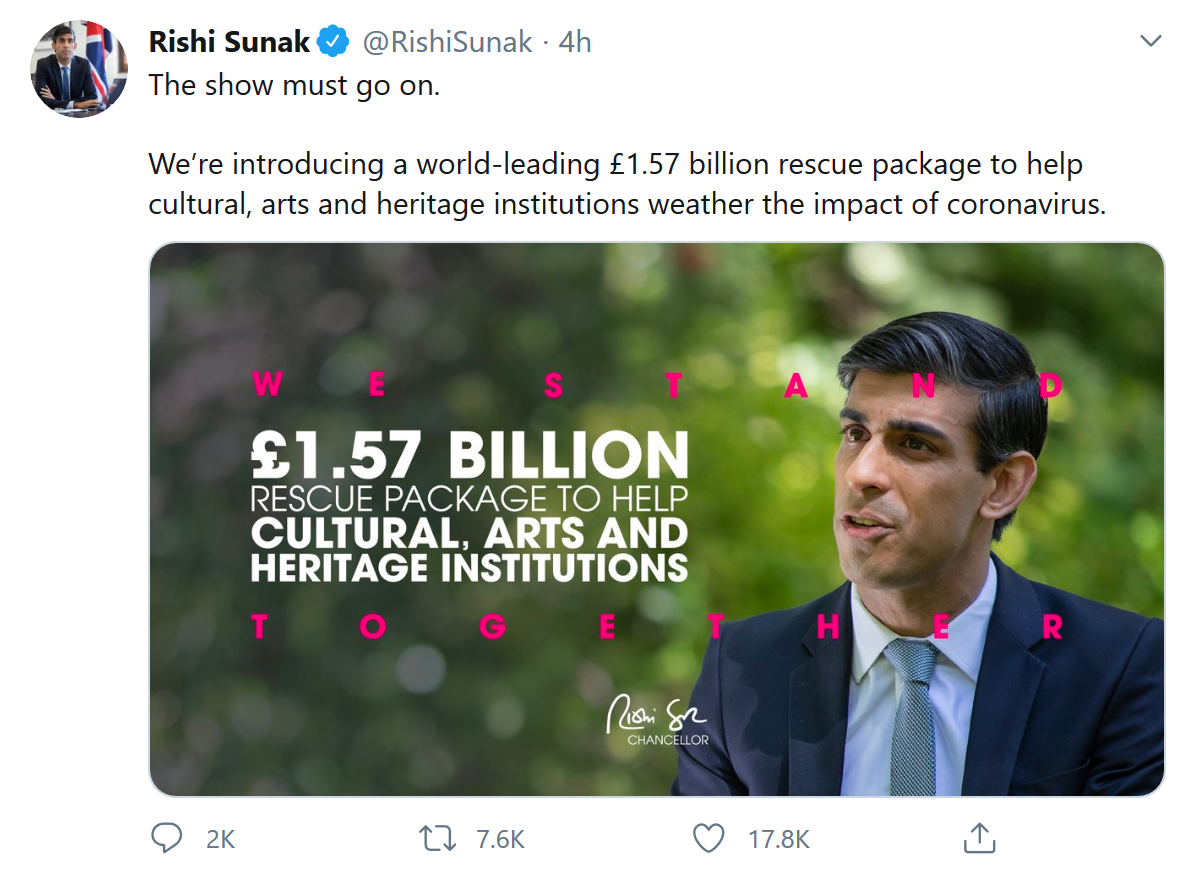This screenshot has height=877, width=1196.
Task: Click the share upload arrow icon
Action: point(979,838)
